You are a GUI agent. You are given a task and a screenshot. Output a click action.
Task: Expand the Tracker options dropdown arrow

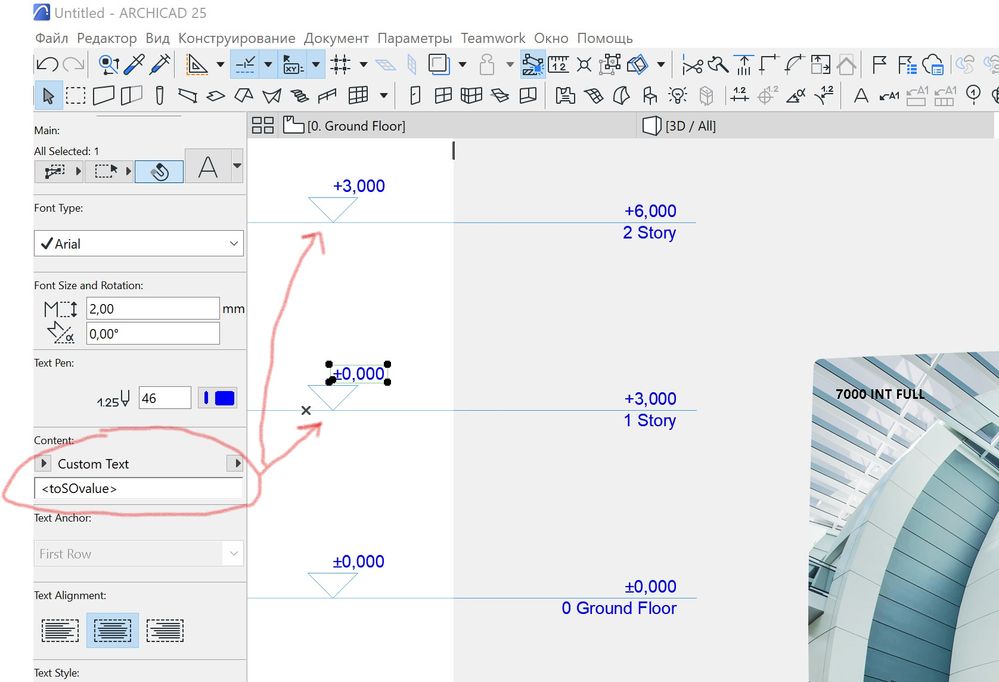pyautogui.click(x=316, y=64)
